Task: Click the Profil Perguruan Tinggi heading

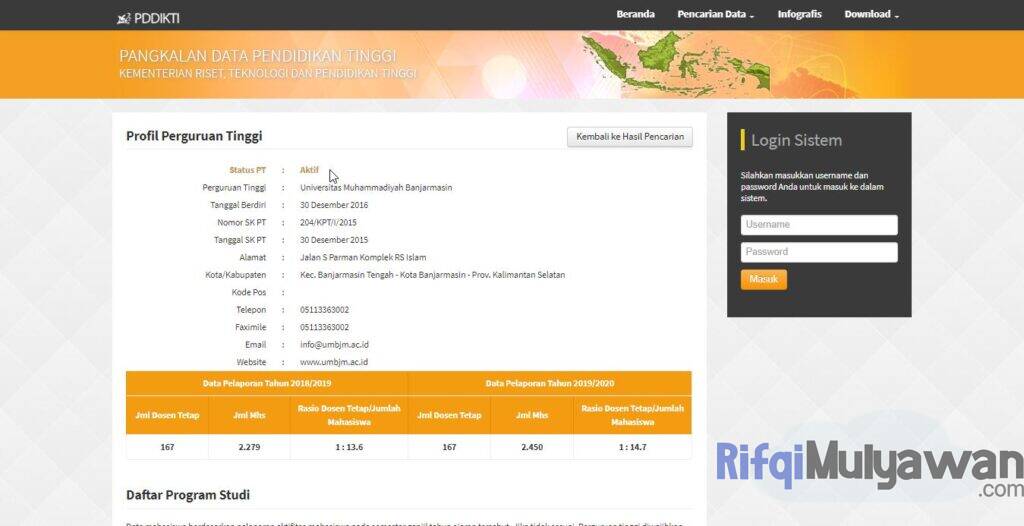Action: pos(194,136)
